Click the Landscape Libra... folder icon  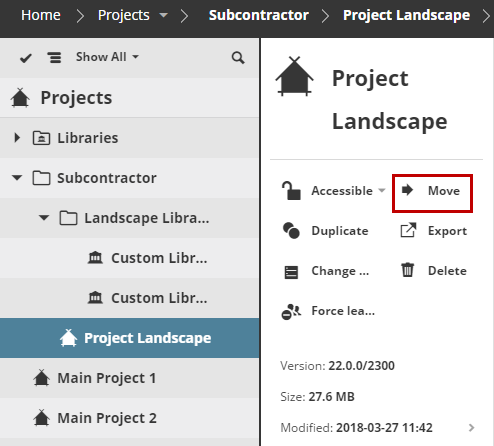click(x=68, y=218)
